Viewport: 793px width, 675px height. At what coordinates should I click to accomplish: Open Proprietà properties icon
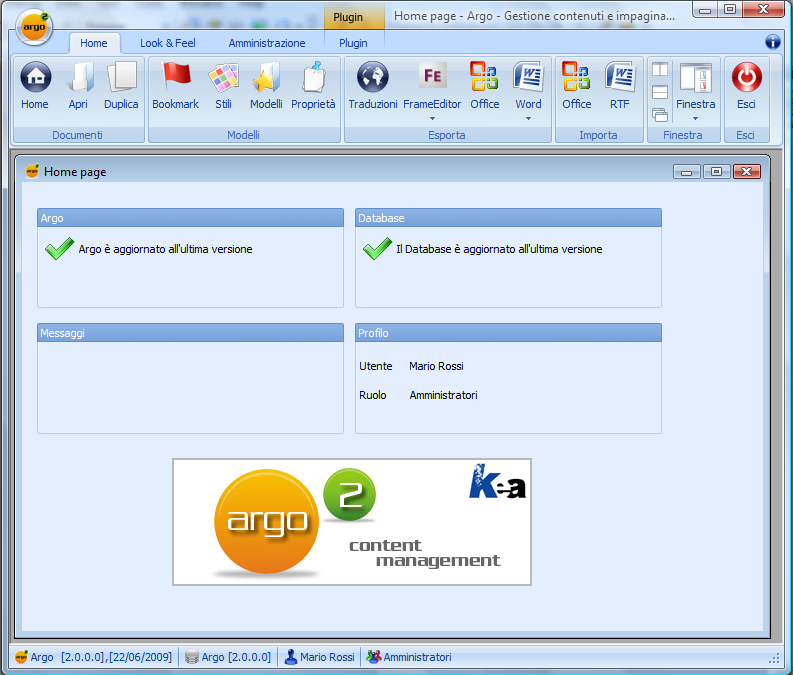314,77
